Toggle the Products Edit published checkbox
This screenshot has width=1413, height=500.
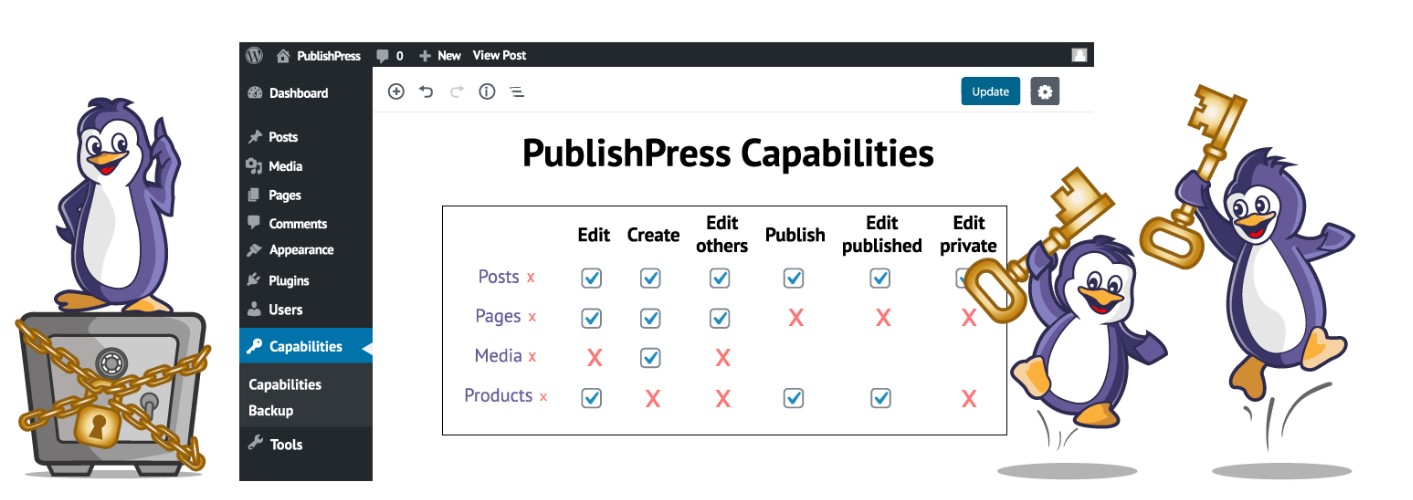click(881, 398)
